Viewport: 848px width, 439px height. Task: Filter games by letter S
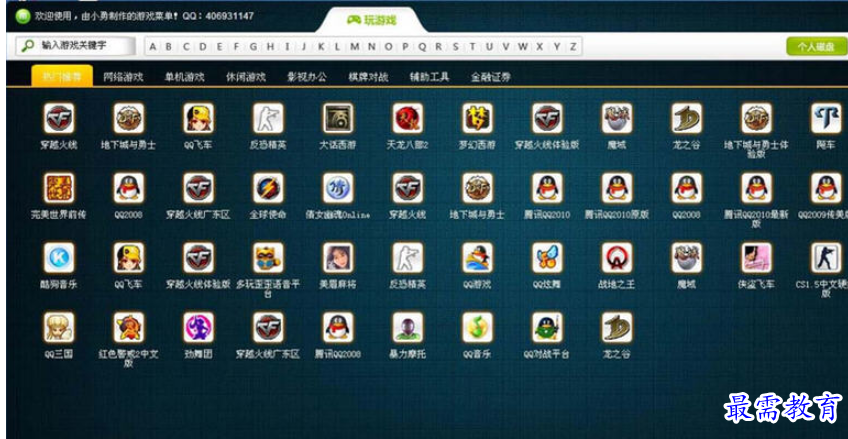click(455, 46)
